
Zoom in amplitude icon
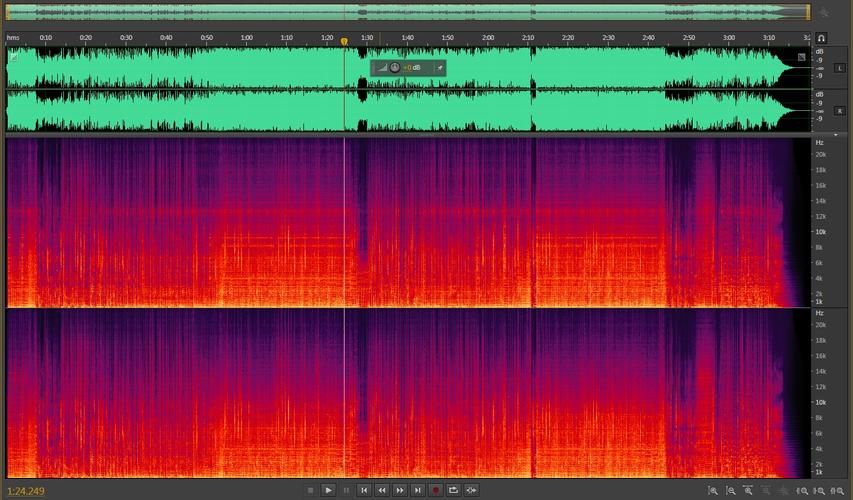[713, 491]
